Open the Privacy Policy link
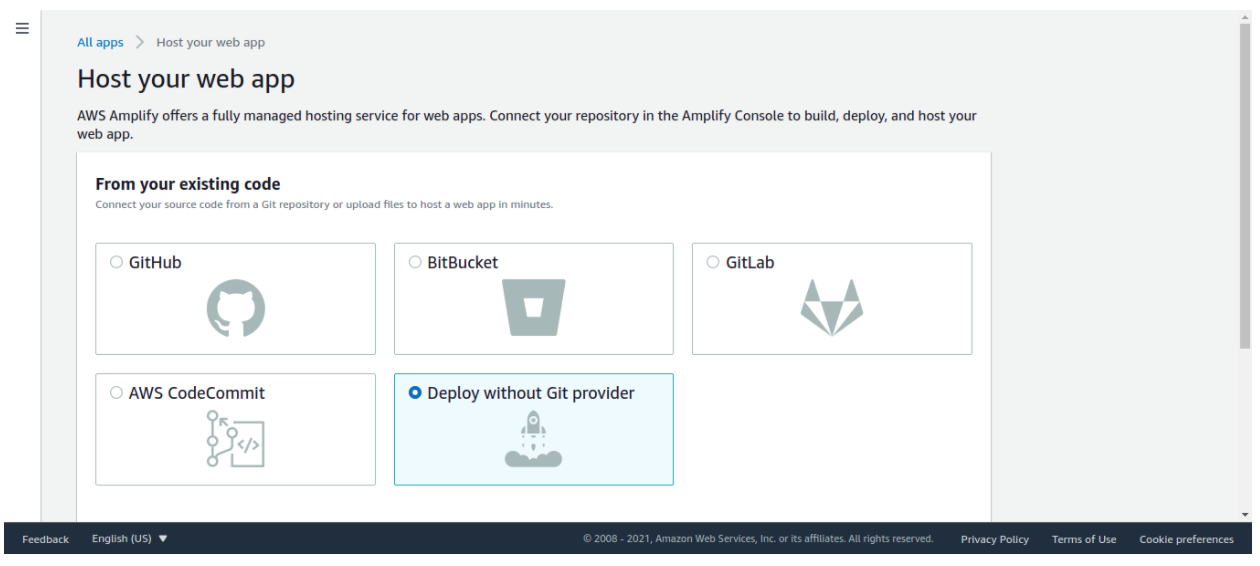Image resolution: width=1260 pixels, height=566 pixels. tap(995, 539)
